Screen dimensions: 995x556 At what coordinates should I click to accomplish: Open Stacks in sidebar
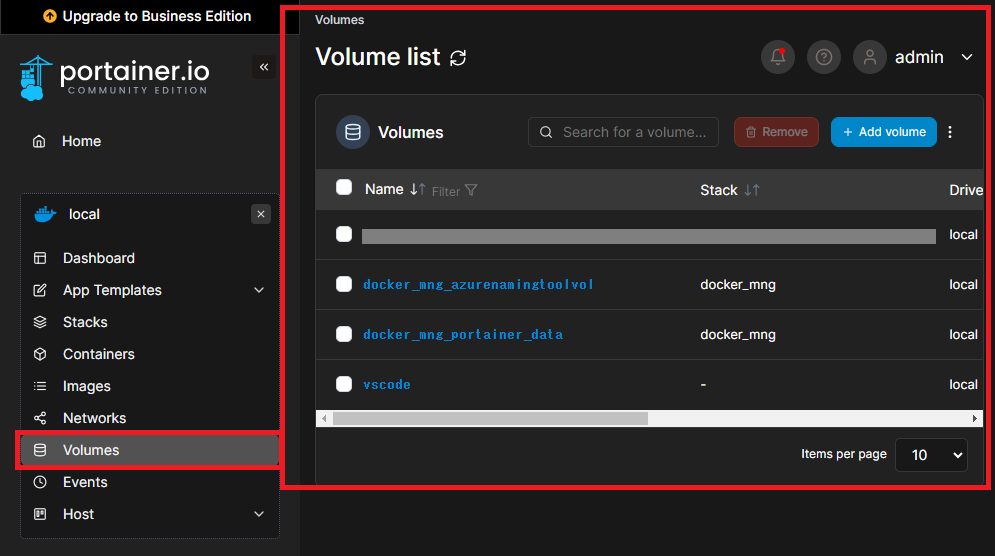85,322
